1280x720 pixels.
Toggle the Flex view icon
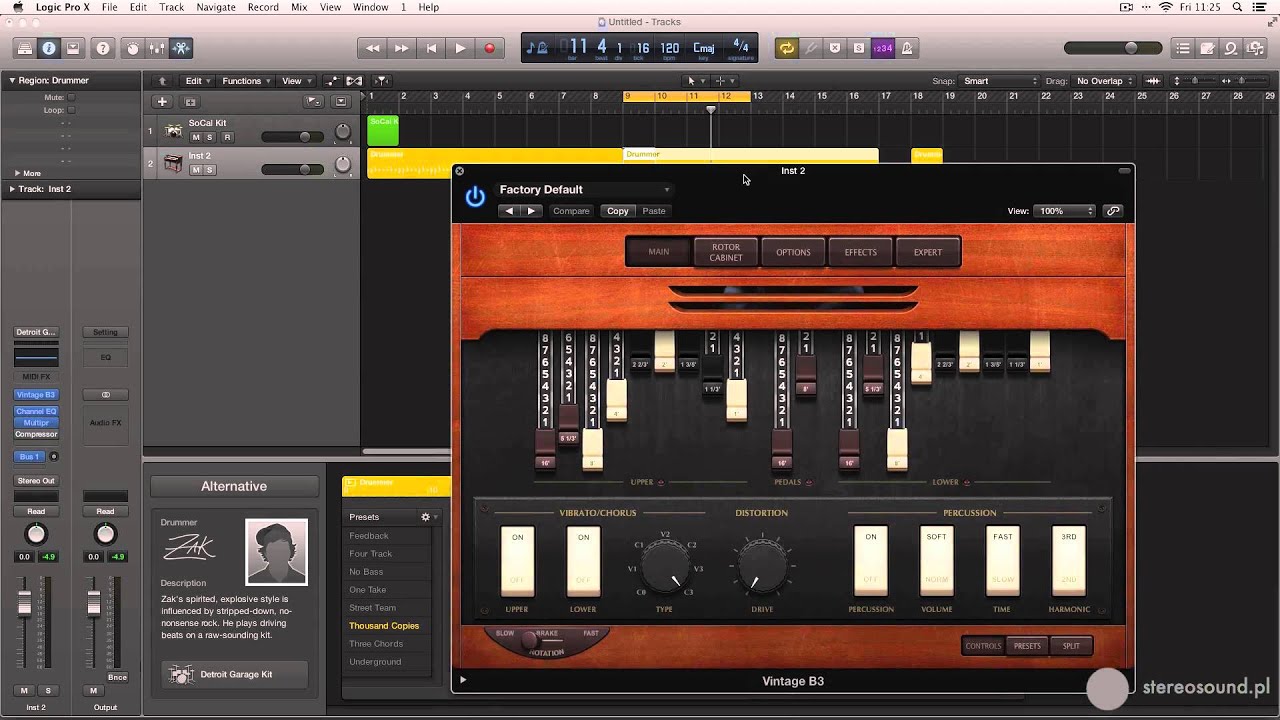(x=353, y=81)
